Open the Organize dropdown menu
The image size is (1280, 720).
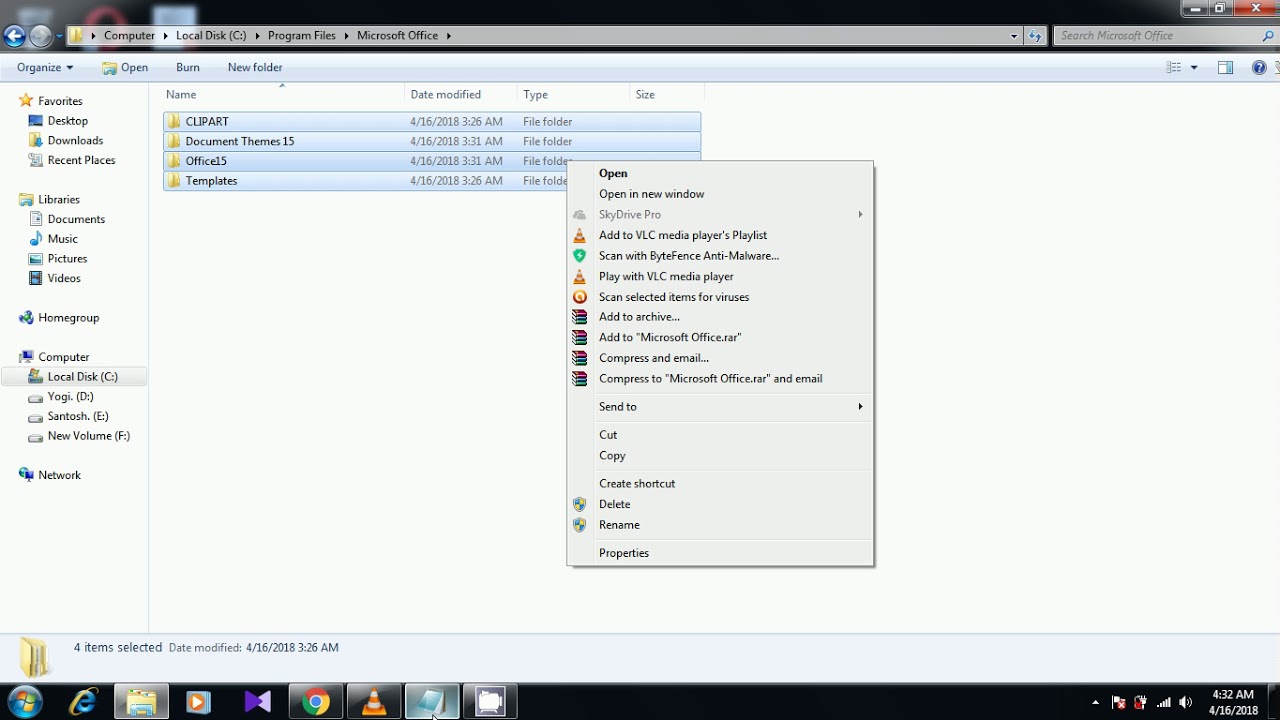point(45,67)
